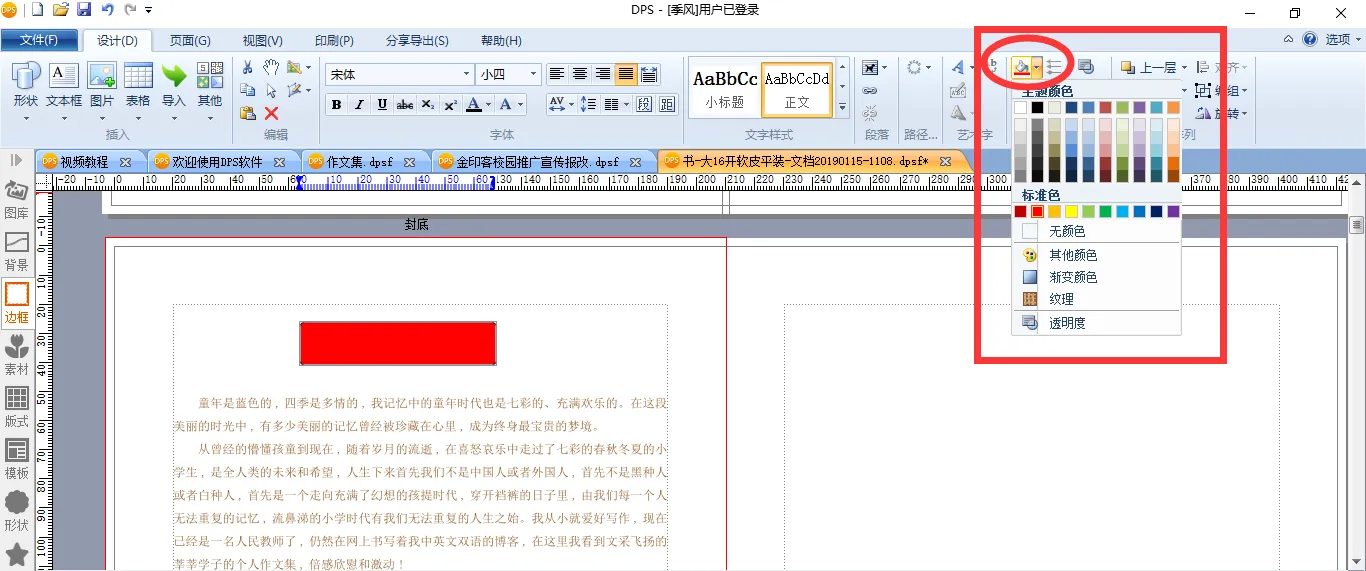Insert a 表格 table from ribbon
The image size is (1366, 571).
point(138,84)
